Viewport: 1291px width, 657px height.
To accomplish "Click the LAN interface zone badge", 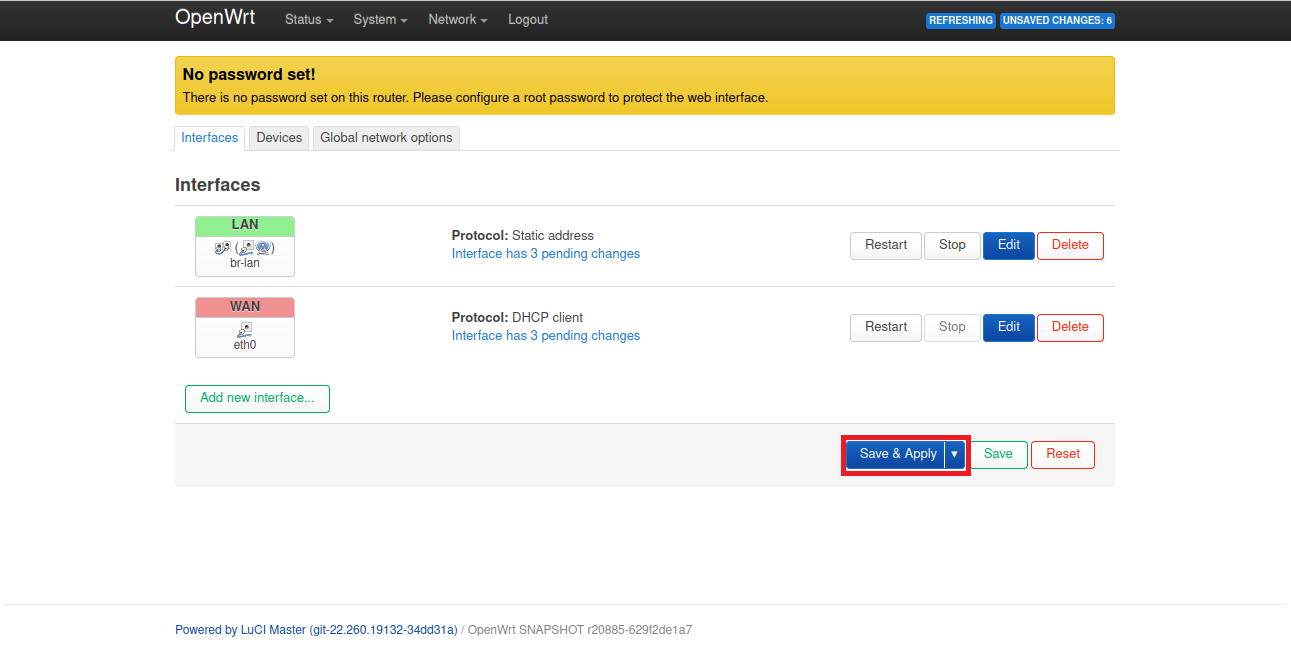I will tap(245, 225).
